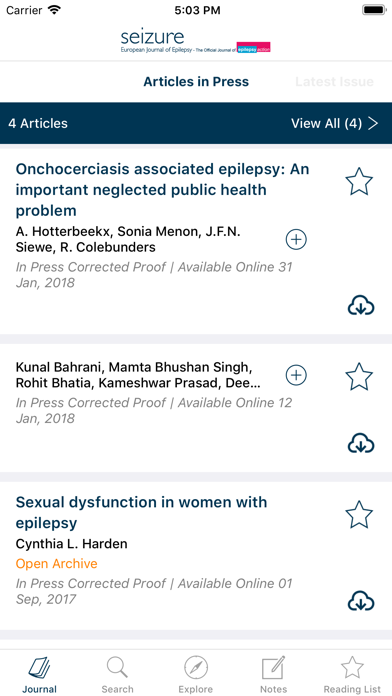Open the Search tab icon

117,668
